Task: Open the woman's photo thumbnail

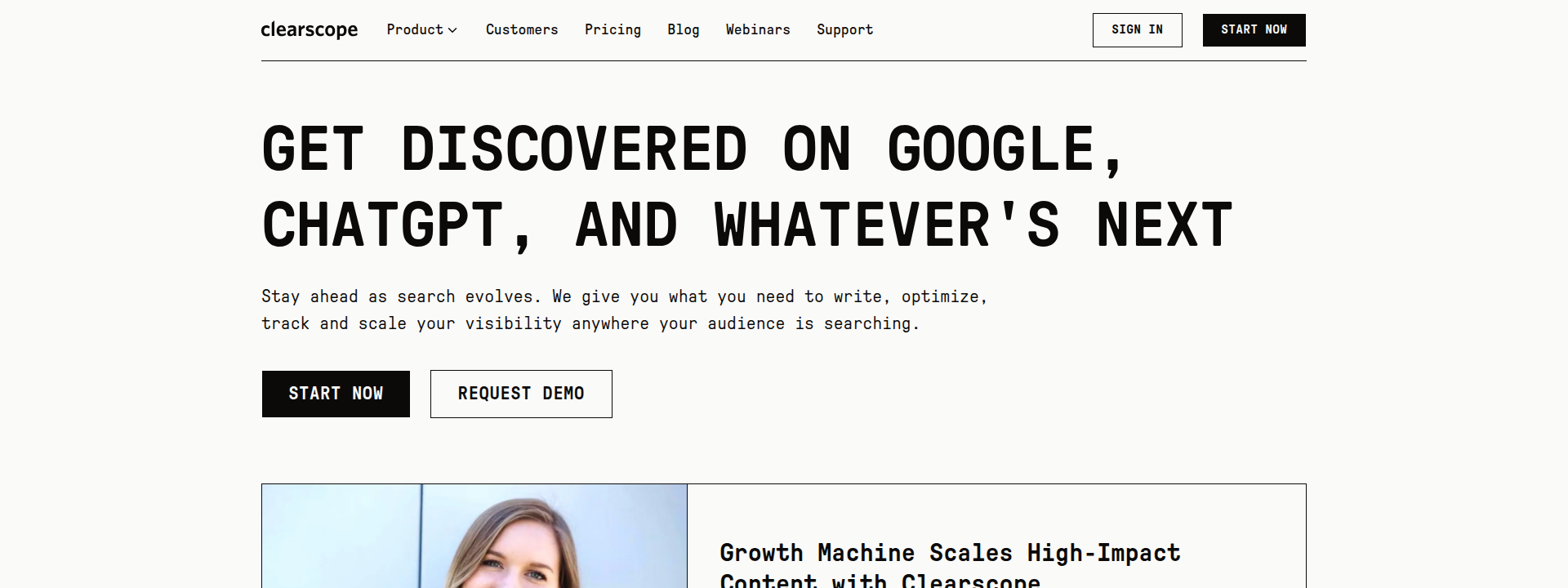Action: (x=474, y=536)
